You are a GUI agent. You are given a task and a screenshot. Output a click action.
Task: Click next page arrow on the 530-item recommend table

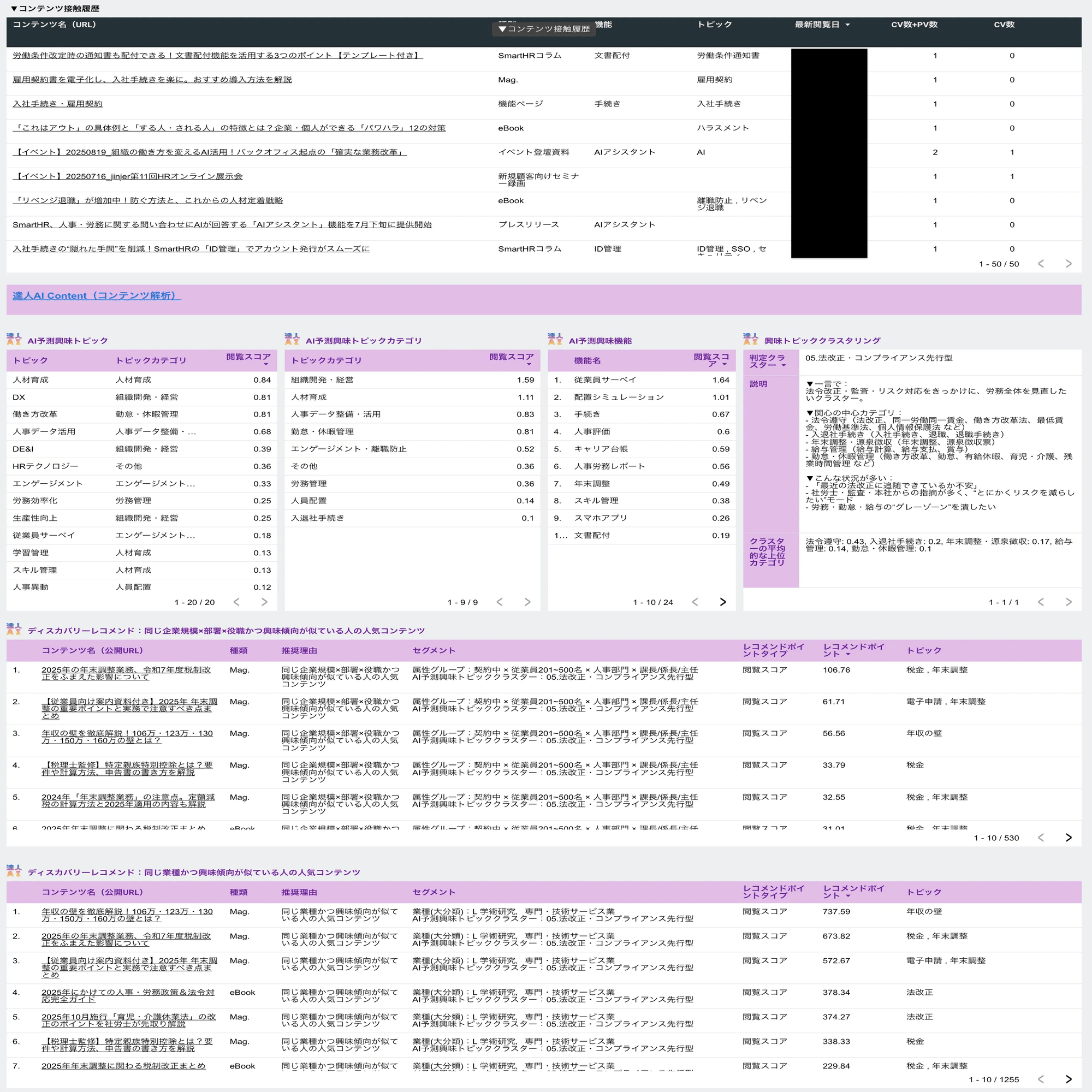[1069, 838]
